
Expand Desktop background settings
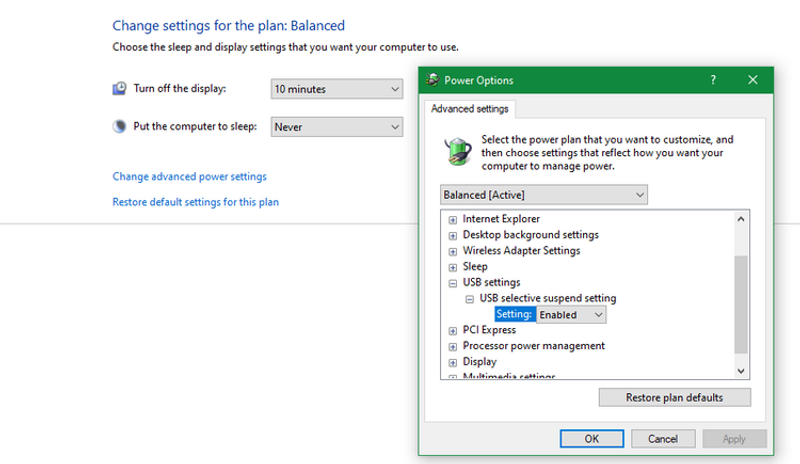click(x=453, y=235)
